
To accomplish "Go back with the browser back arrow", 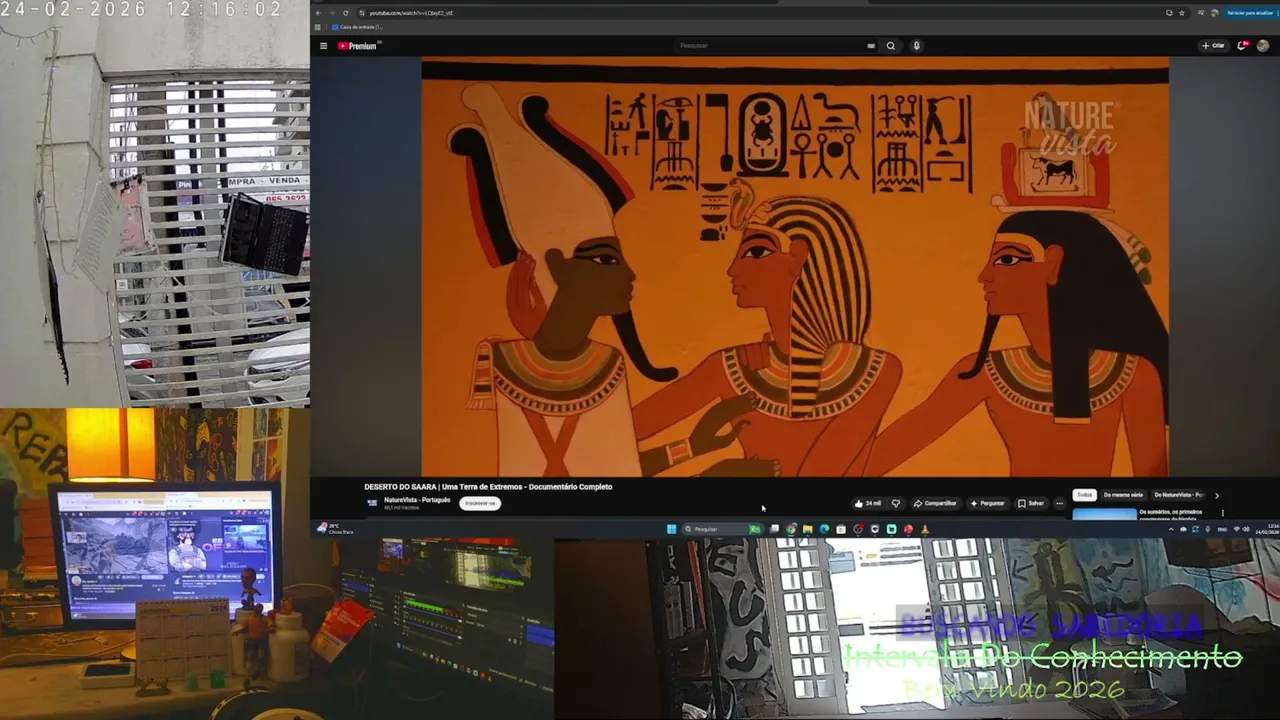I will tap(318, 13).
